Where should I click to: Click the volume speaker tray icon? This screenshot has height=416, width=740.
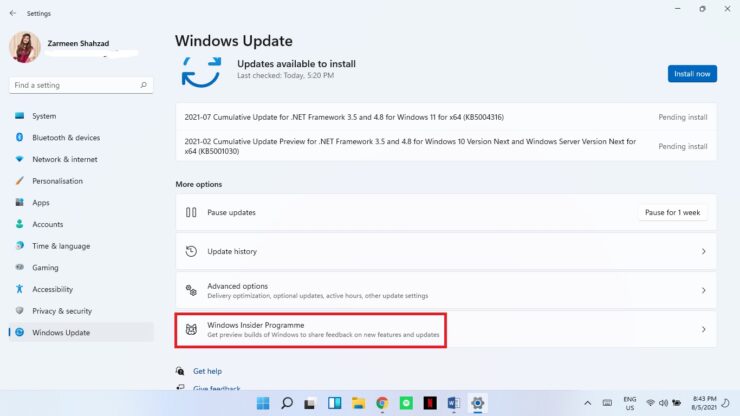pyautogui.click(x=663, y=403)
